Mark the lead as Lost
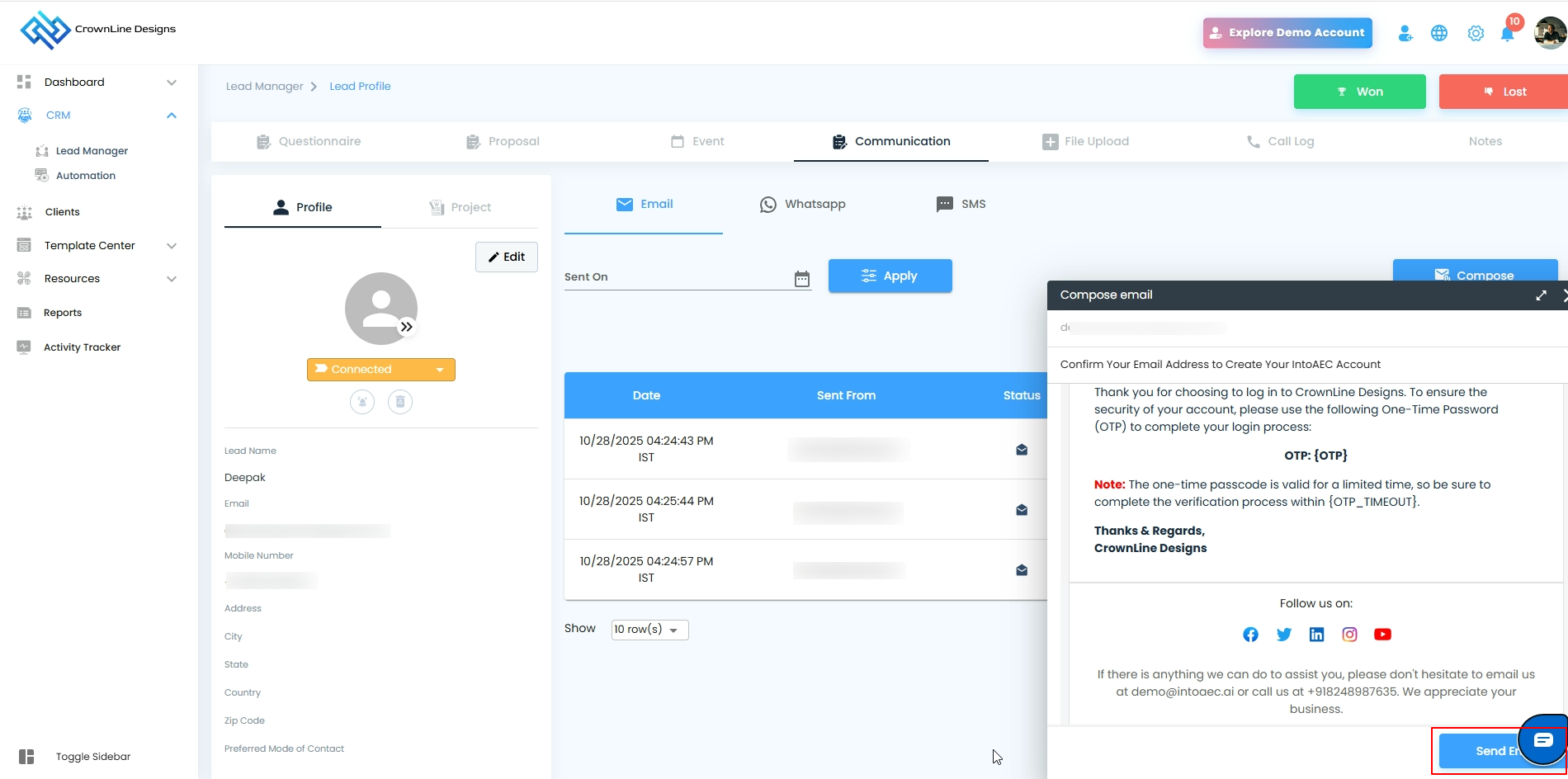 pyautogui.click(x=1504, y=92)
